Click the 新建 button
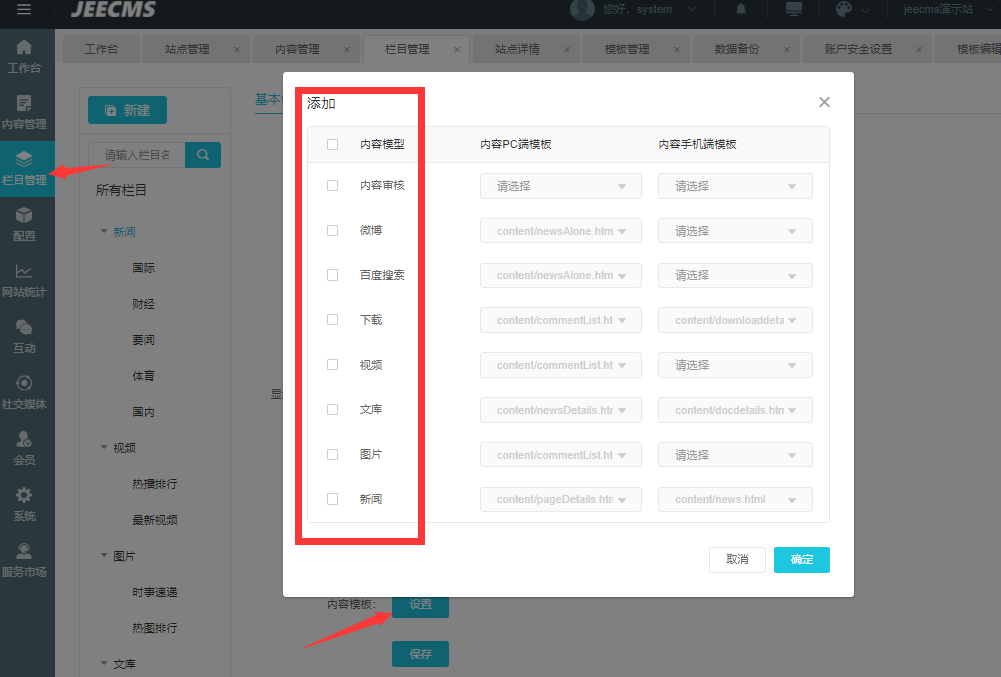The width and height of the screenshot is (1001, 677). [128, 110]
